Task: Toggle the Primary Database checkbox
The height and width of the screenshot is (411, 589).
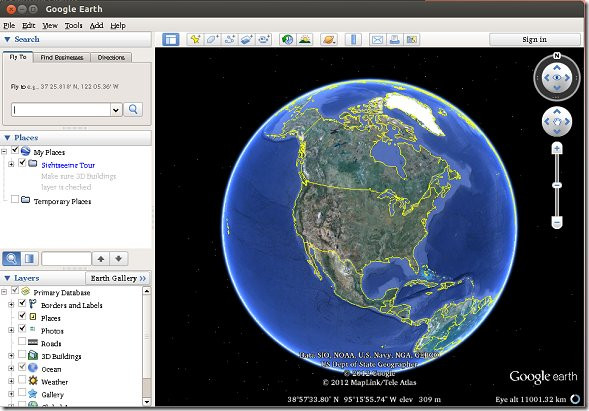Action: pyautogui.click(x=15, y=290)
